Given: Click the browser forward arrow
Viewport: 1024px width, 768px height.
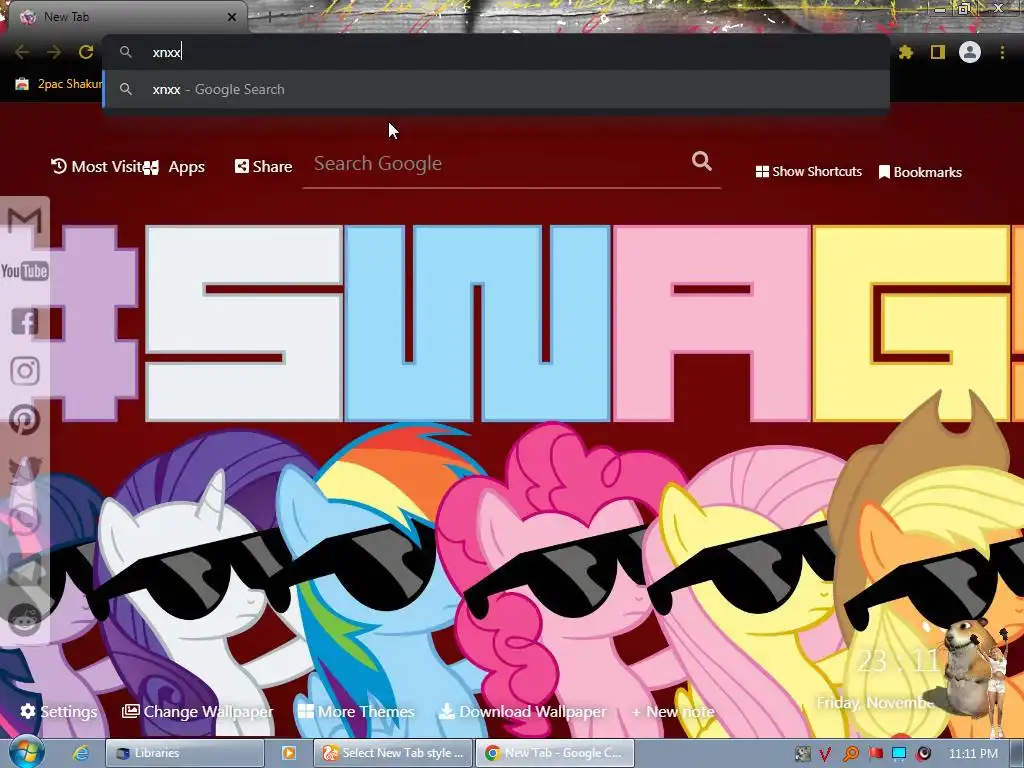Looking at the screenshot, I should click(x=54, y=52).
